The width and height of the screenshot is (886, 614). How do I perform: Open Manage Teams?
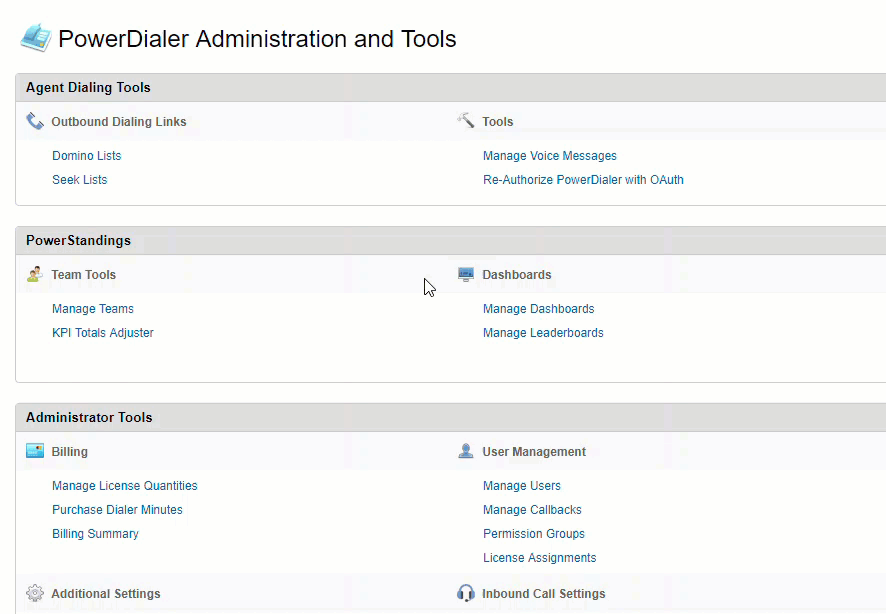point(92,308)
